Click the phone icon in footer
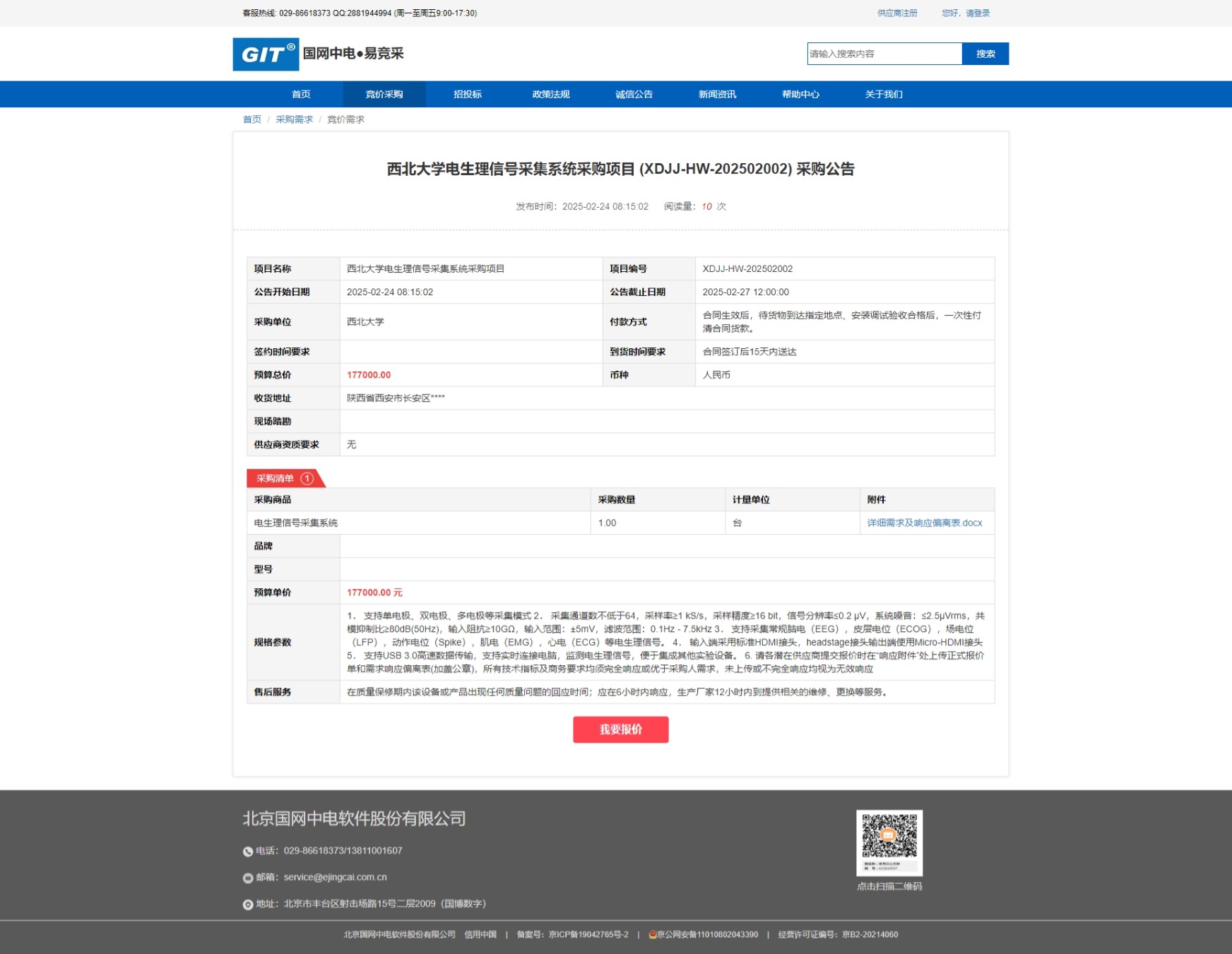Screen dimensions: 1232x954 248,852
